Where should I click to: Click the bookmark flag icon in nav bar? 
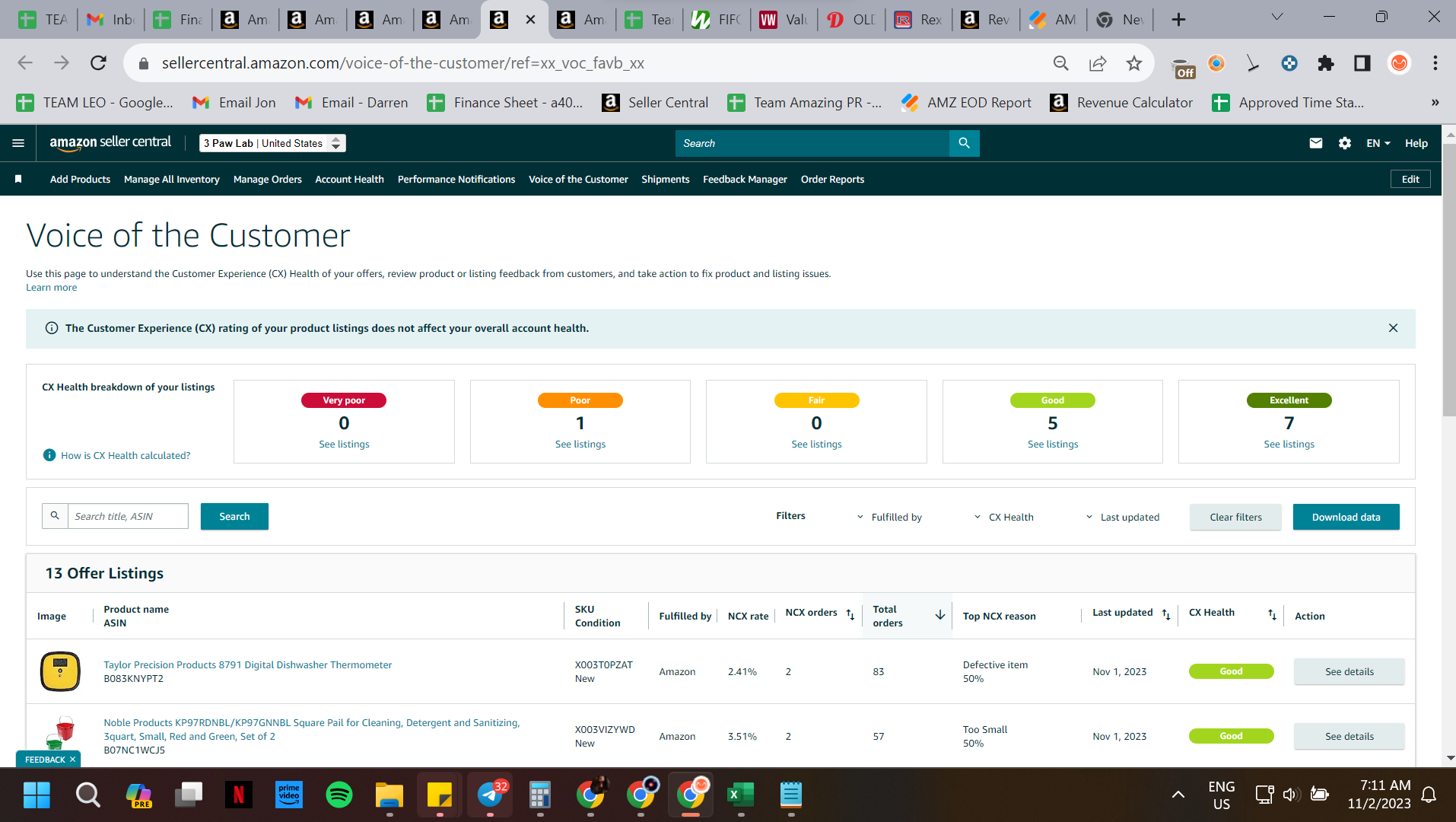18,179
